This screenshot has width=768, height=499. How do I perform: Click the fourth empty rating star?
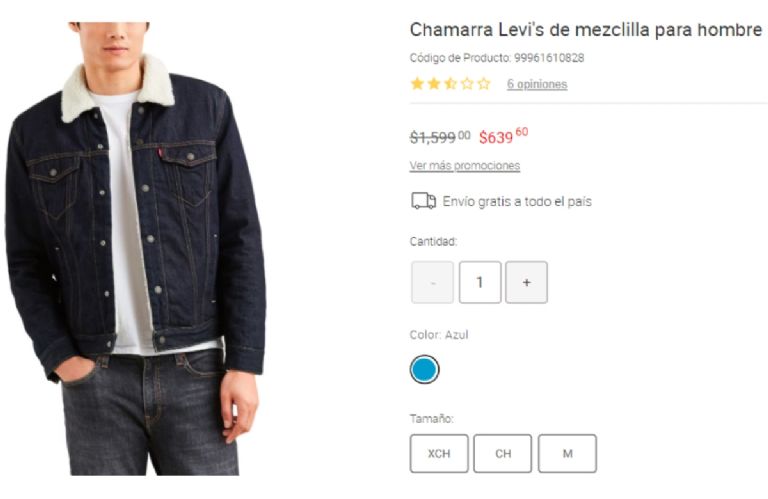pyautogui.click(x=467, y=84)
